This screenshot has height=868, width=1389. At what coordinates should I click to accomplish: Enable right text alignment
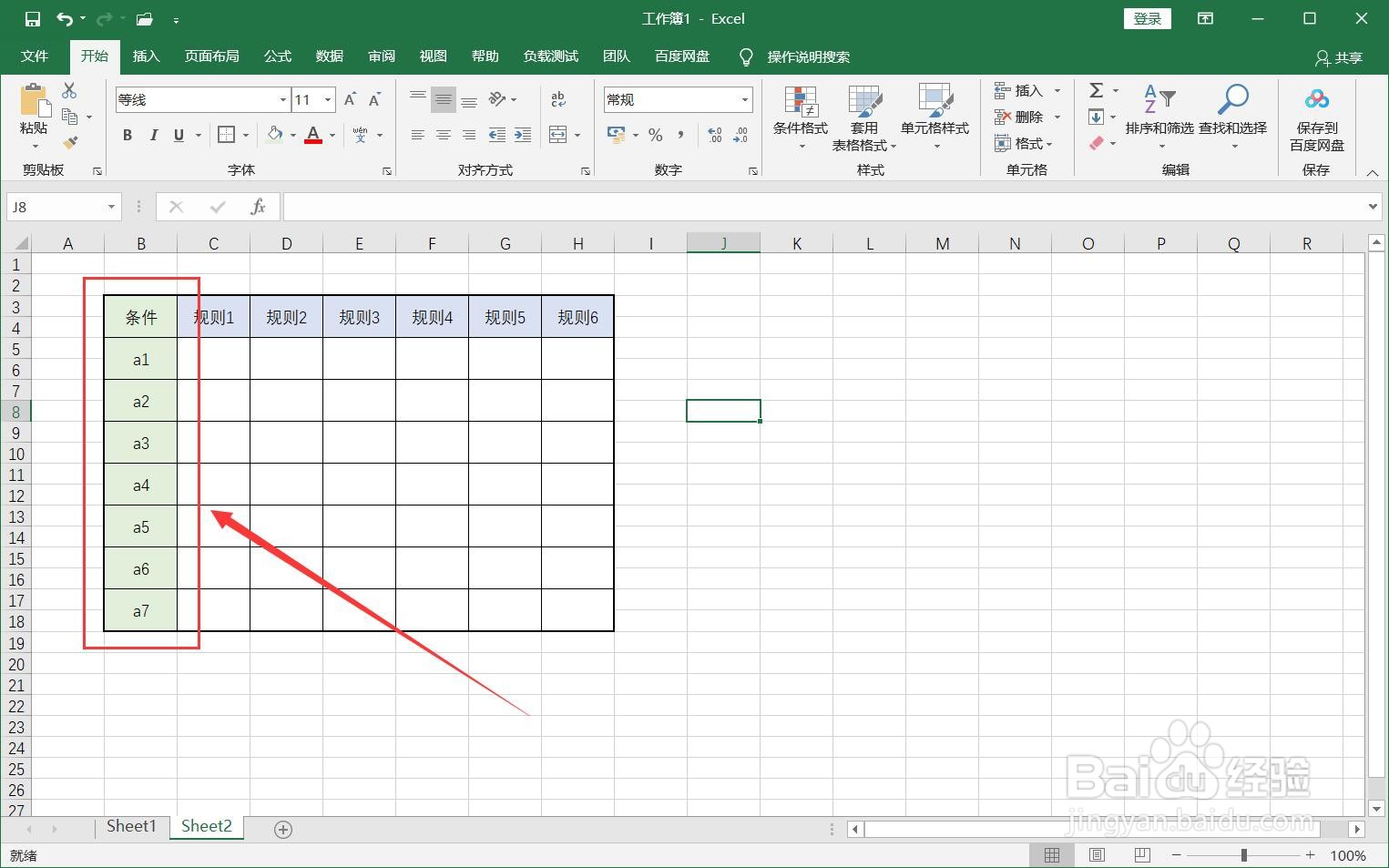point(469,135)
